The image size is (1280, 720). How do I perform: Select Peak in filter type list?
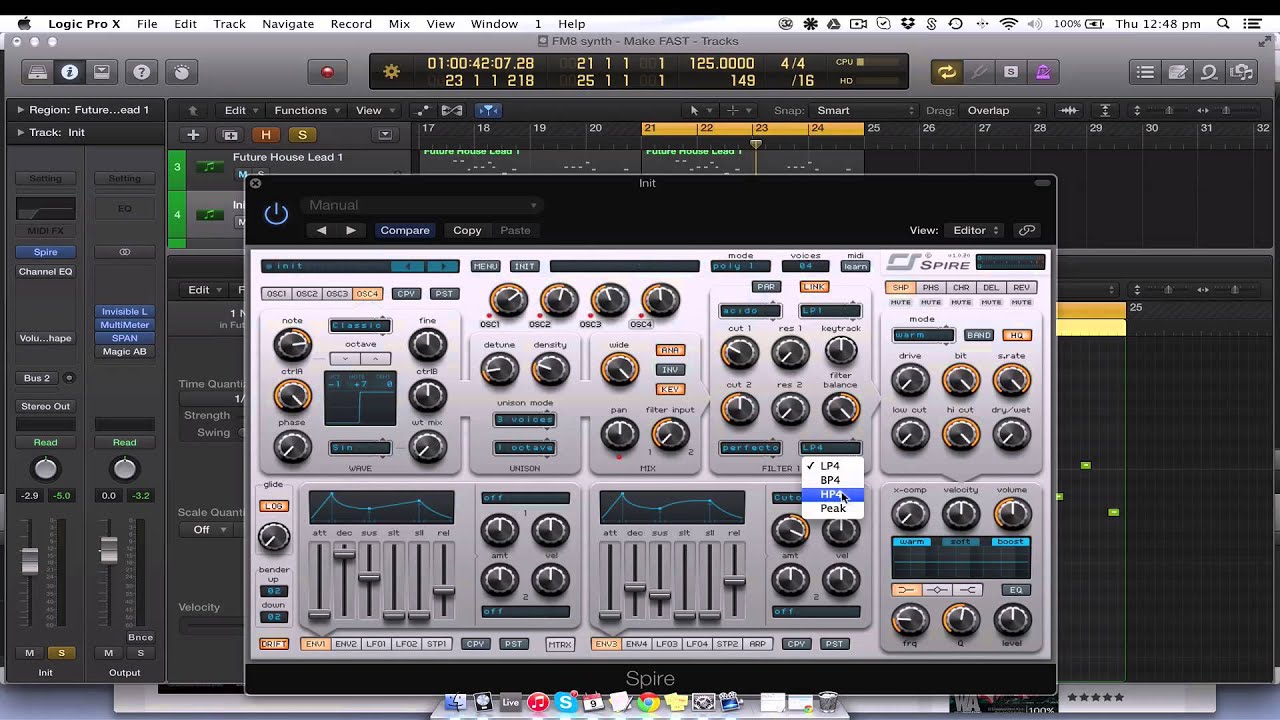[x=832, y=508]
